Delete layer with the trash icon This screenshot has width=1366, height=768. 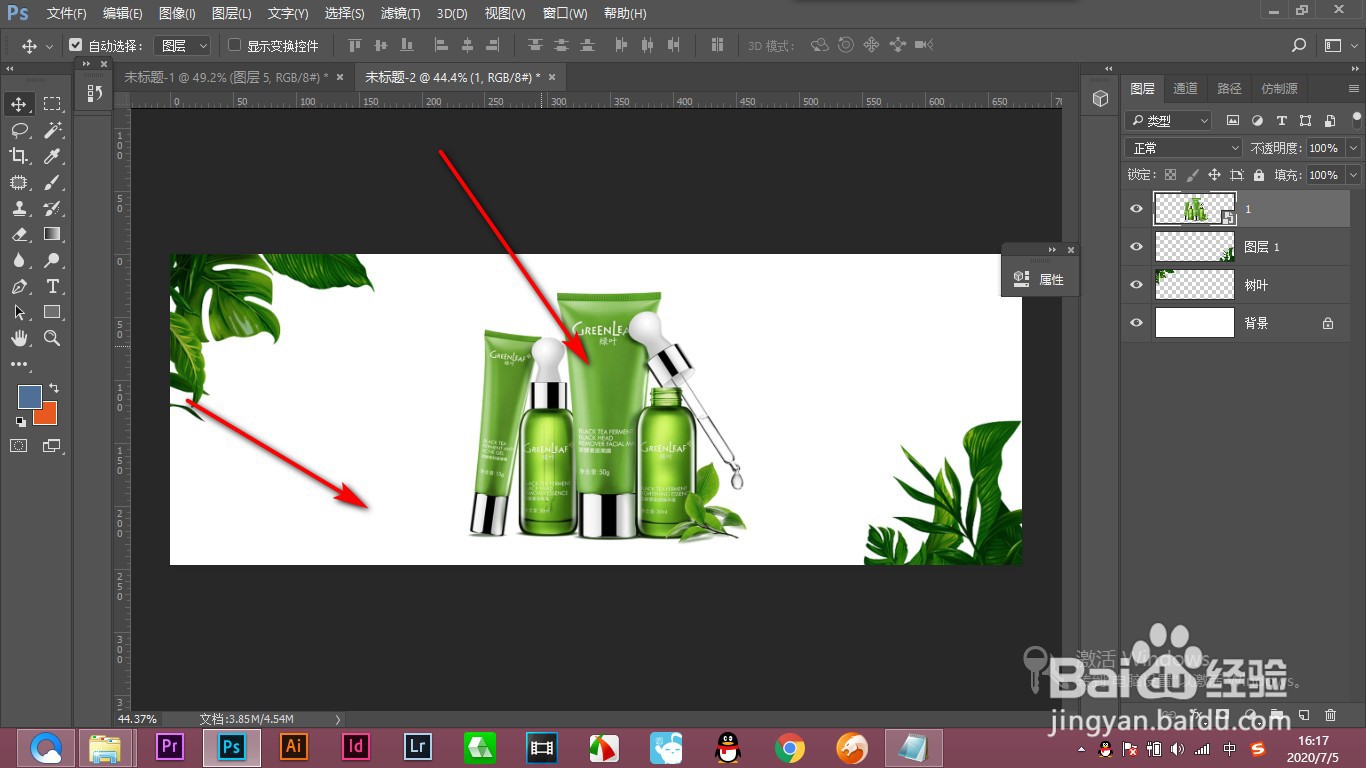point(1330,715)
